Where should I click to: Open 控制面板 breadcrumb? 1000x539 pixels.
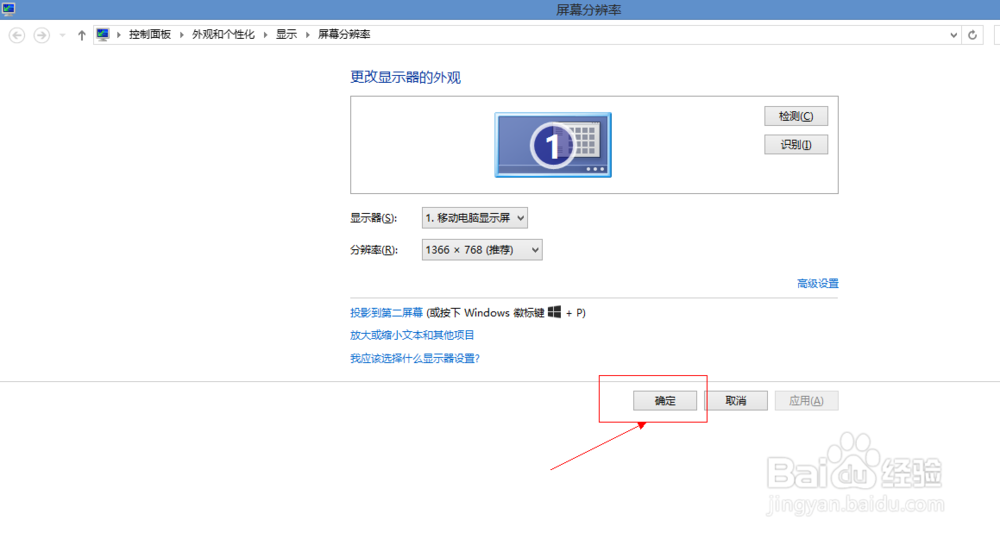tap(150, 34)
